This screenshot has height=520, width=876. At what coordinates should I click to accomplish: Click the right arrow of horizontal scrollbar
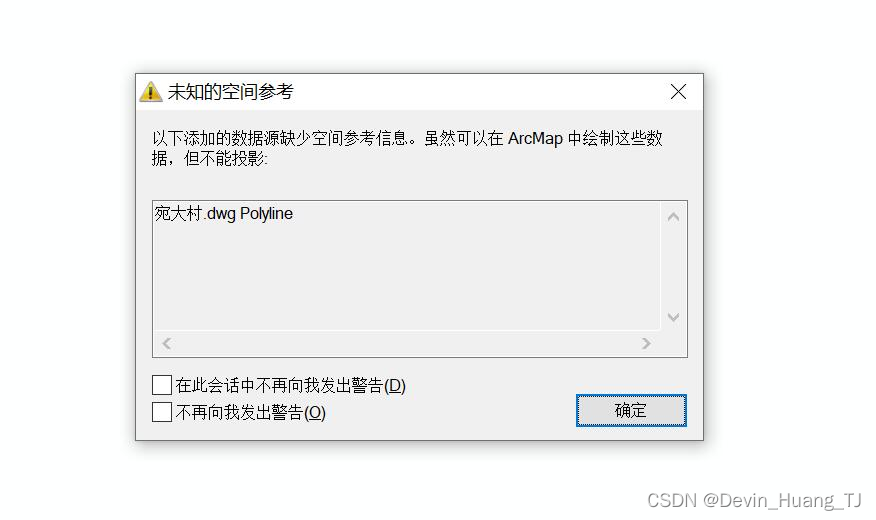pos(646,343)
